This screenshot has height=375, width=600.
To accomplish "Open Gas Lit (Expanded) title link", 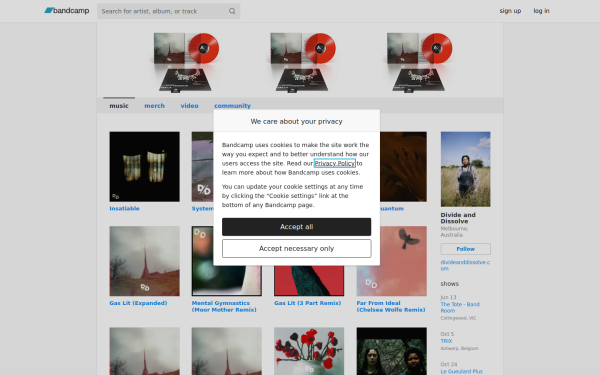I will [138, 303].
